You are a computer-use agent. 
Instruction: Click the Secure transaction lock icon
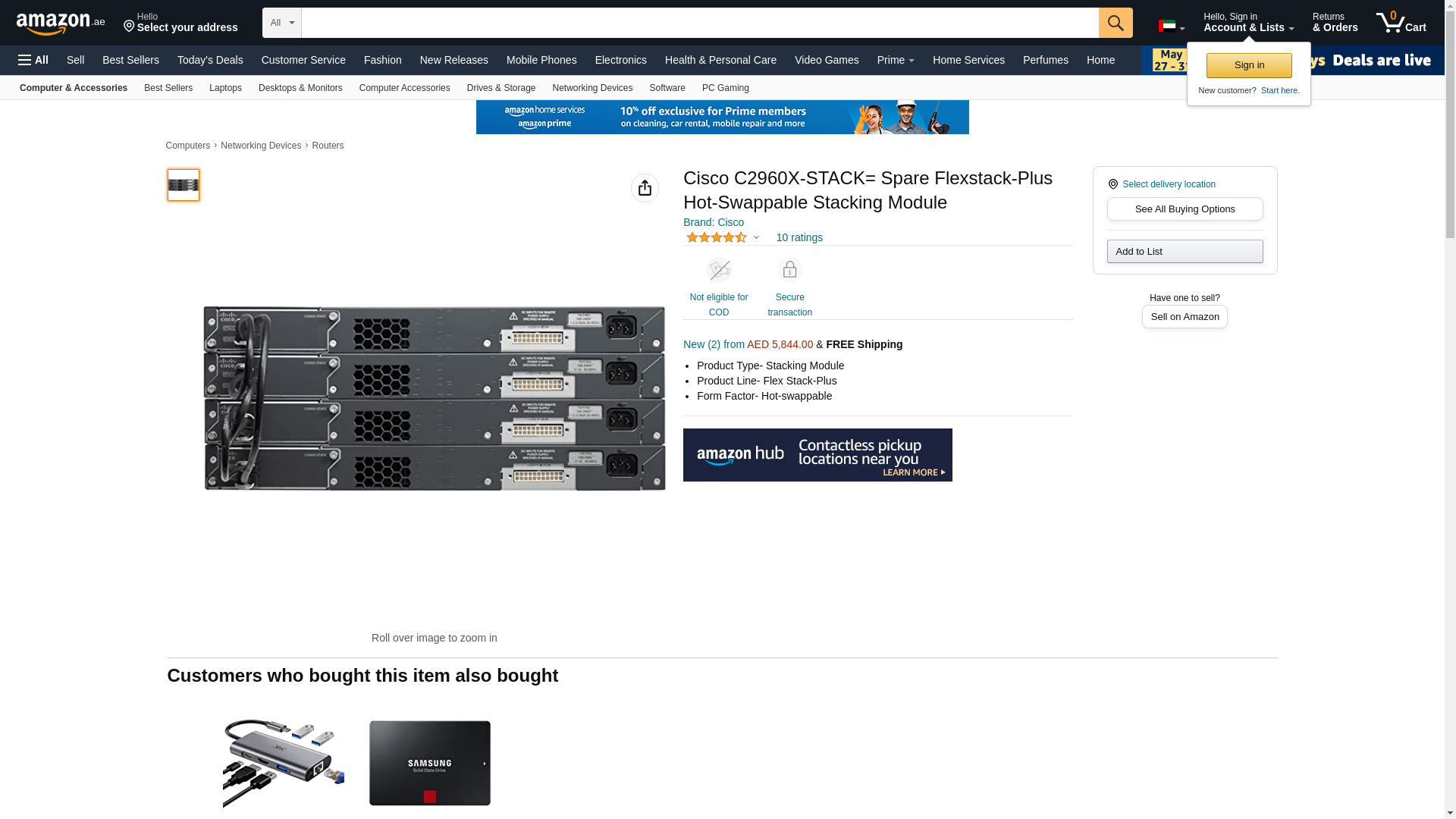(x=789, y=270)
